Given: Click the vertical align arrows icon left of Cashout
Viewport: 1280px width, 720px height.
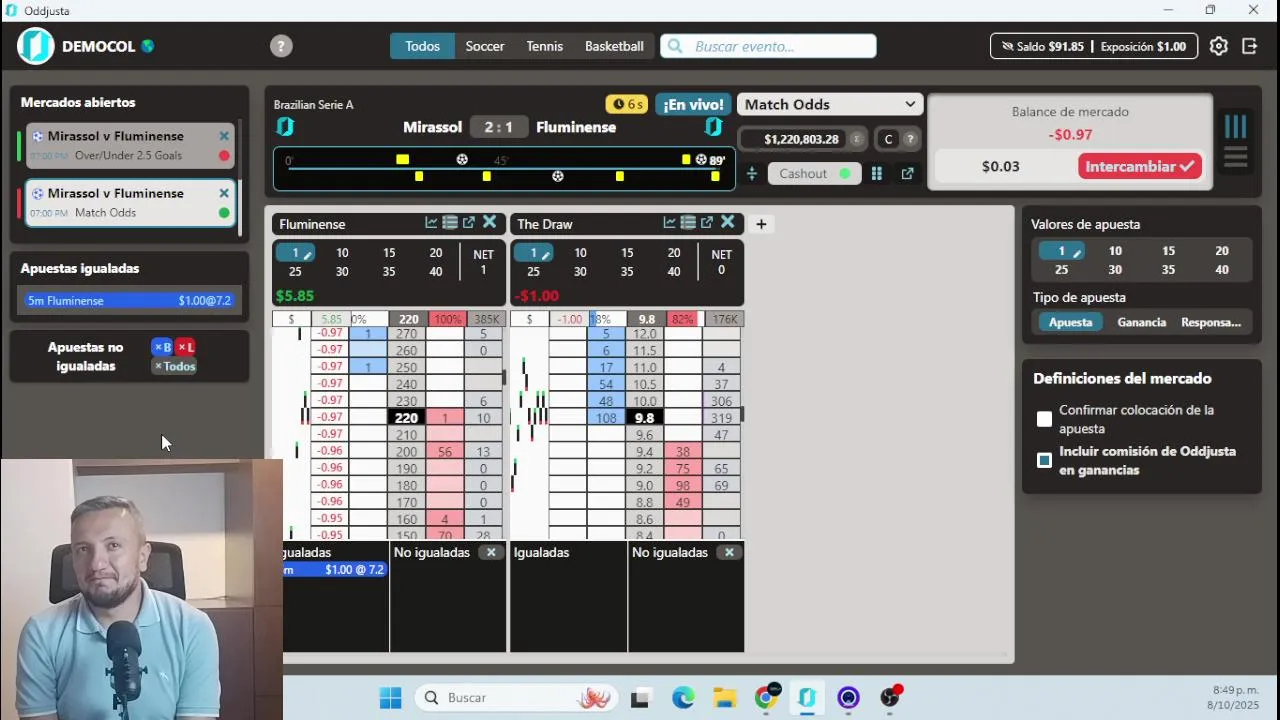Looking at the screenshot, I should tap(752, 174).
